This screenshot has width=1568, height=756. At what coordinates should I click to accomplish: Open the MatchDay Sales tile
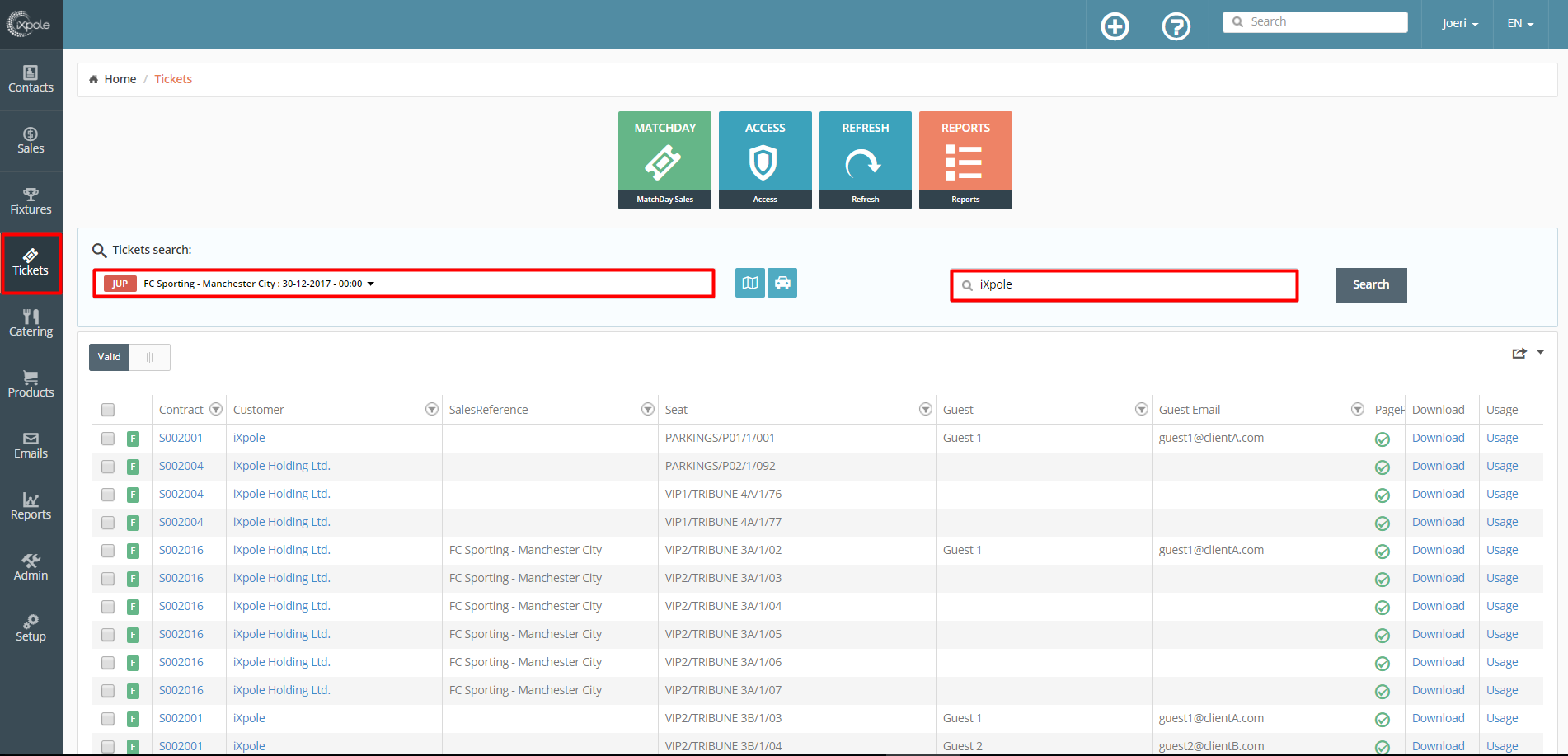[x=664, y=160]
